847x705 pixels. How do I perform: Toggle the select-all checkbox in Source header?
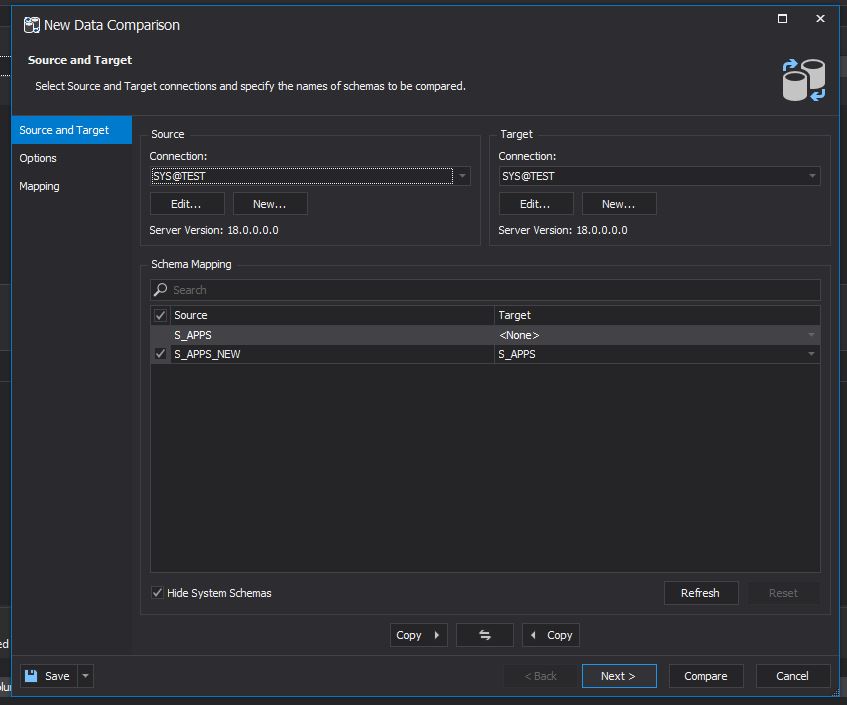(x=160, y=315)
